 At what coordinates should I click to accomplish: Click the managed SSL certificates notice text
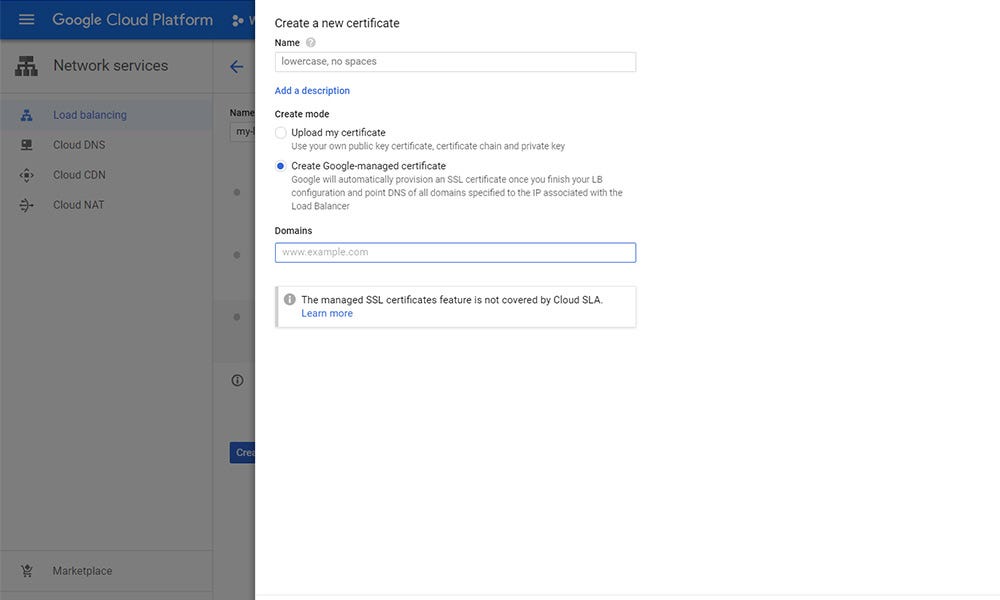point(452,300)
